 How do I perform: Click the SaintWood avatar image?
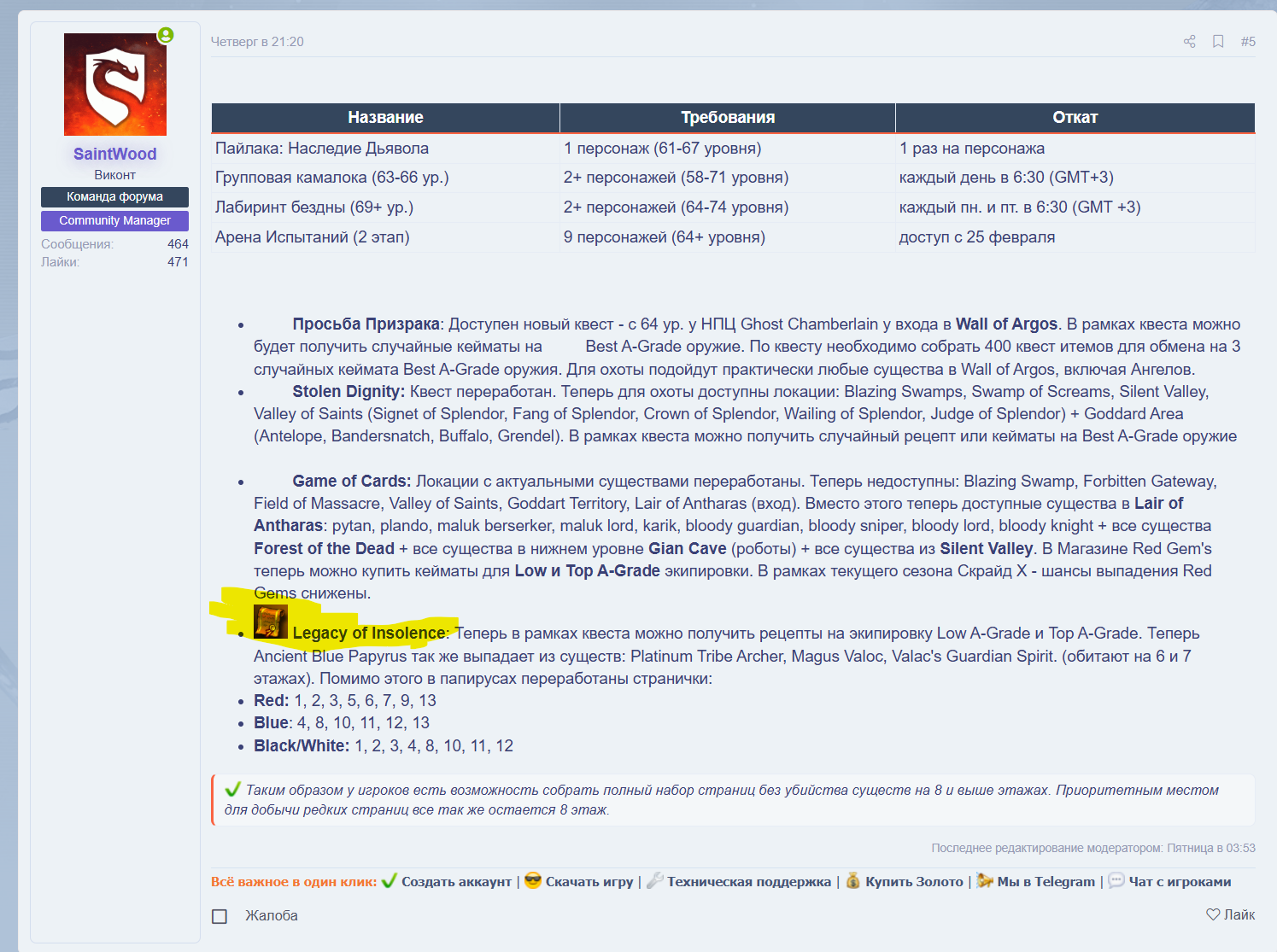(x=115, y=85)
